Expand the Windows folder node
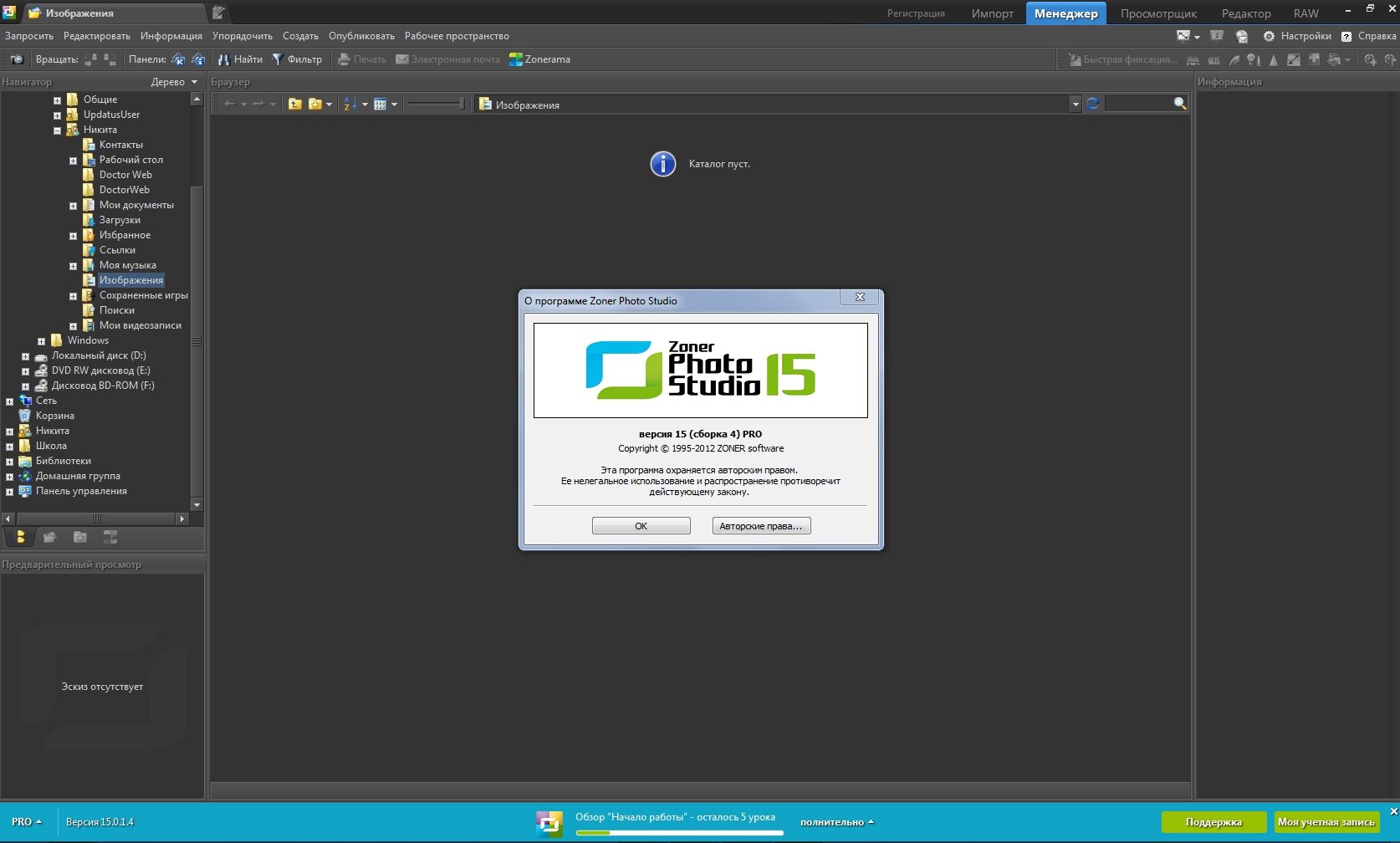The height and width of the screenshot is (843, 1400). click(41, 341)
